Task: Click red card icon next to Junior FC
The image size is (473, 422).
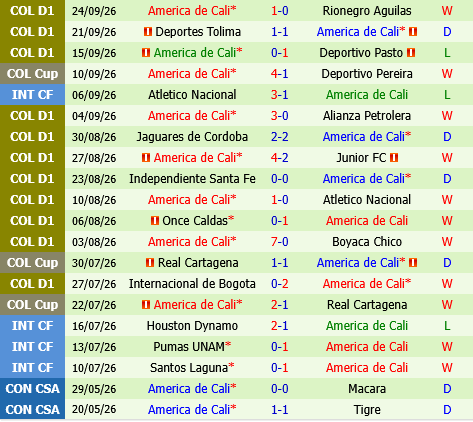Action: 394,158
